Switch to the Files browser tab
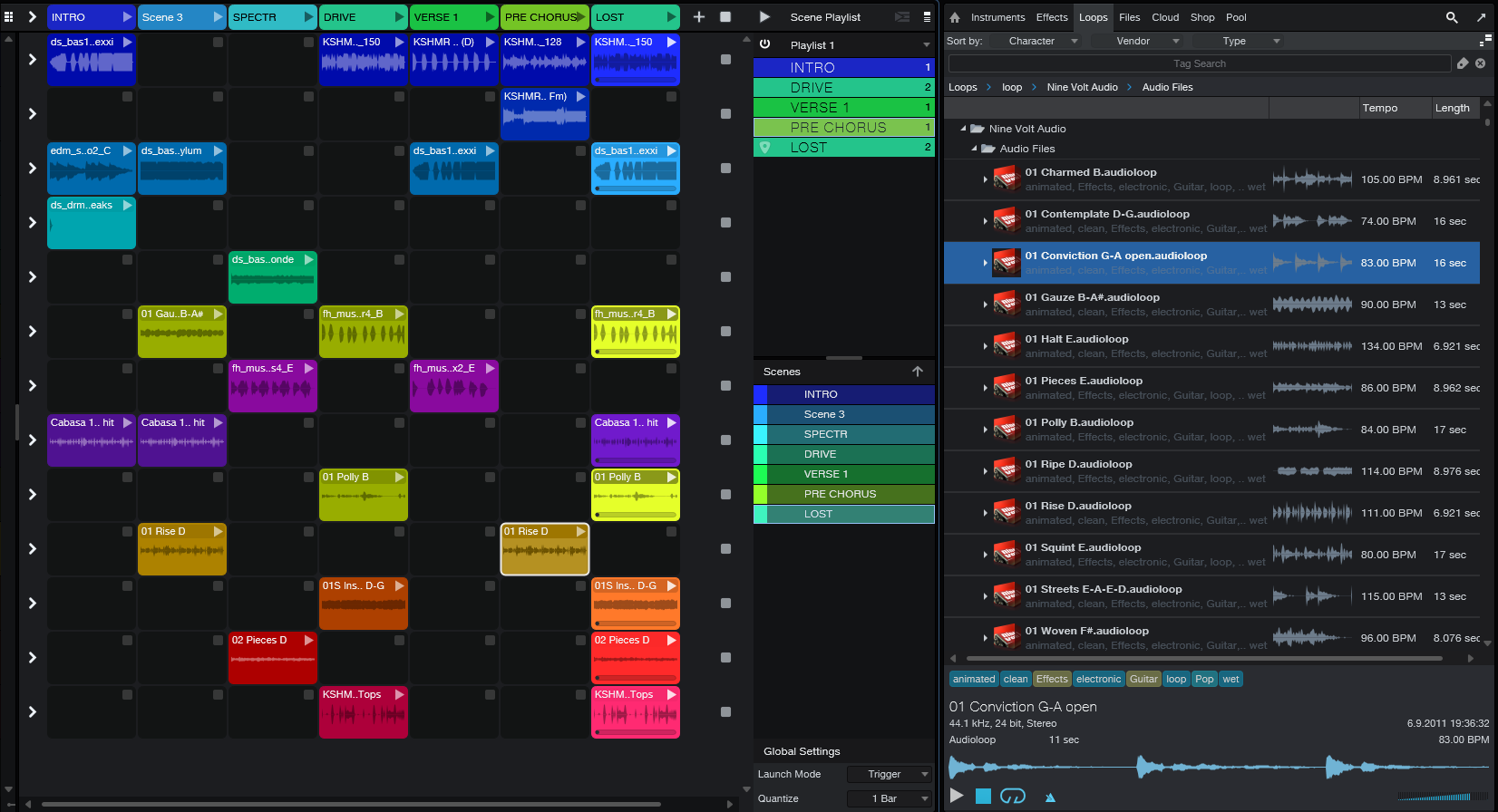Image resolution: width=1498 pixels, height=812 pixels. click(x=1130, y=17)
